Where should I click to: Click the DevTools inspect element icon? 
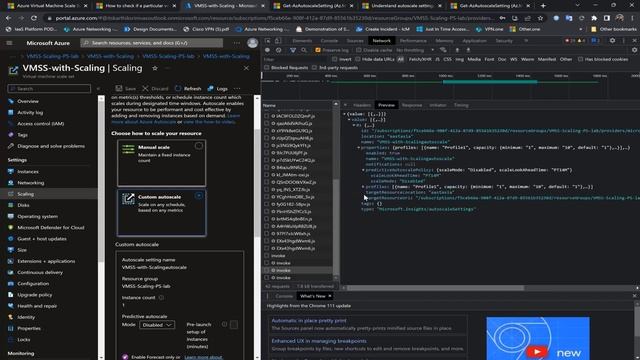(x=268, y=41)
